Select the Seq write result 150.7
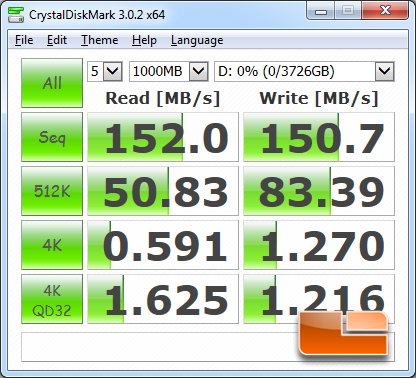416x378 pixels. 319,137
